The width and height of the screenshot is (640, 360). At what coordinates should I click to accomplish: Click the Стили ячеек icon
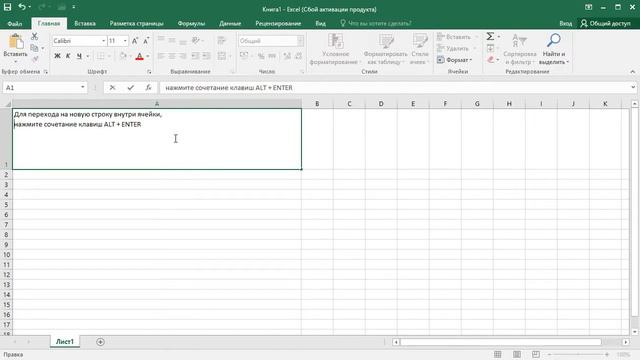tap(420, 41)
